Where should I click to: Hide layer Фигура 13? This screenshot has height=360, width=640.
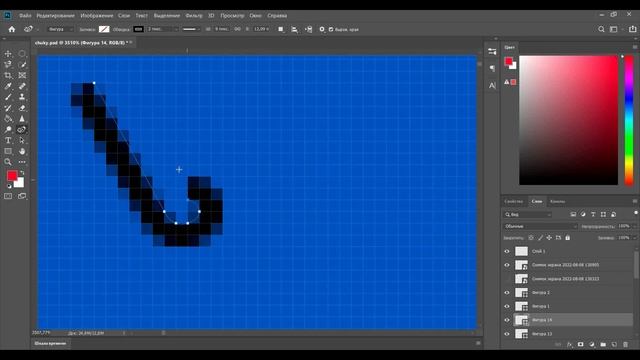point(507,334)
